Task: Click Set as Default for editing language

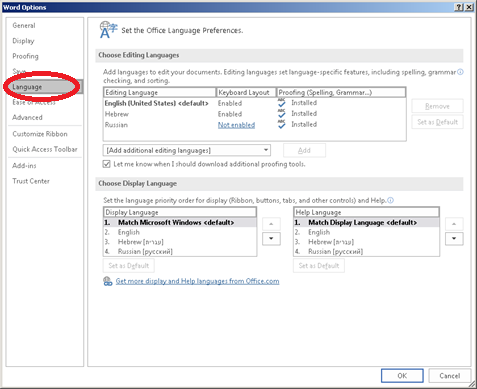Action: (437, 122)
